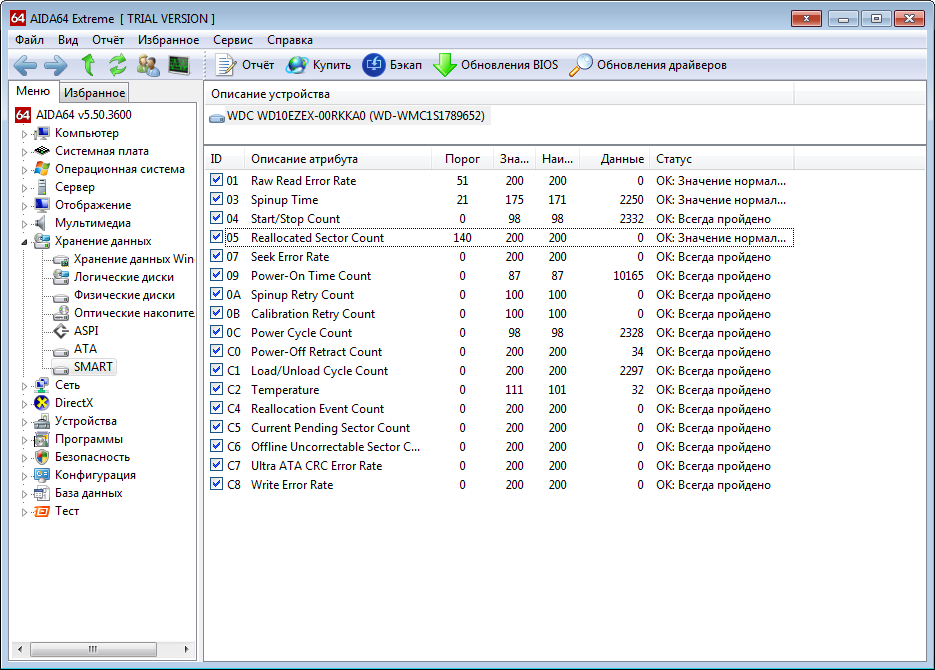Select SMART in the tree
The image size is (935, 670).
93,367
